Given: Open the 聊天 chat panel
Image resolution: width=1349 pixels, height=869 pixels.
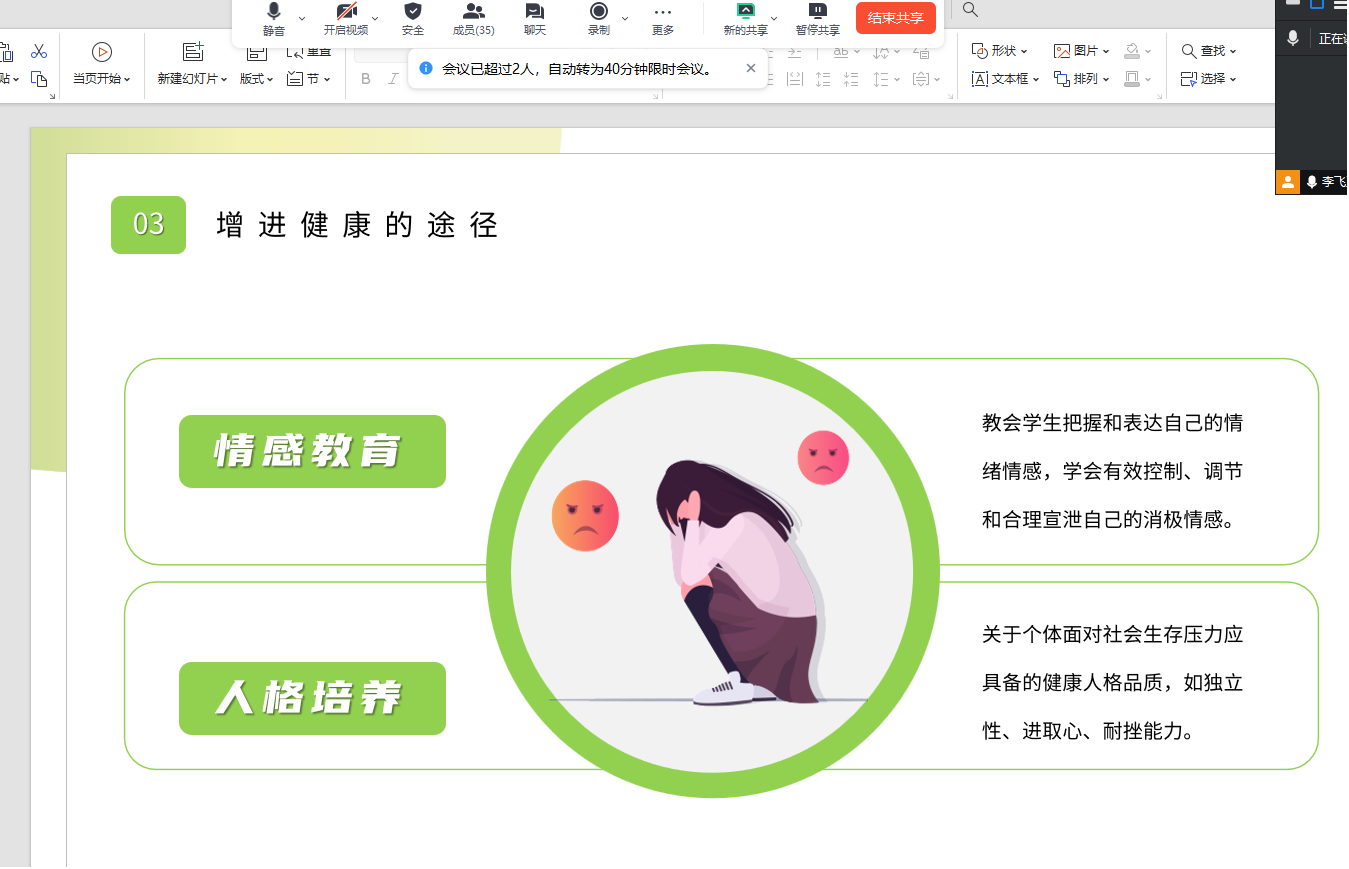Looking at the screenshot, I should [535, 19].
